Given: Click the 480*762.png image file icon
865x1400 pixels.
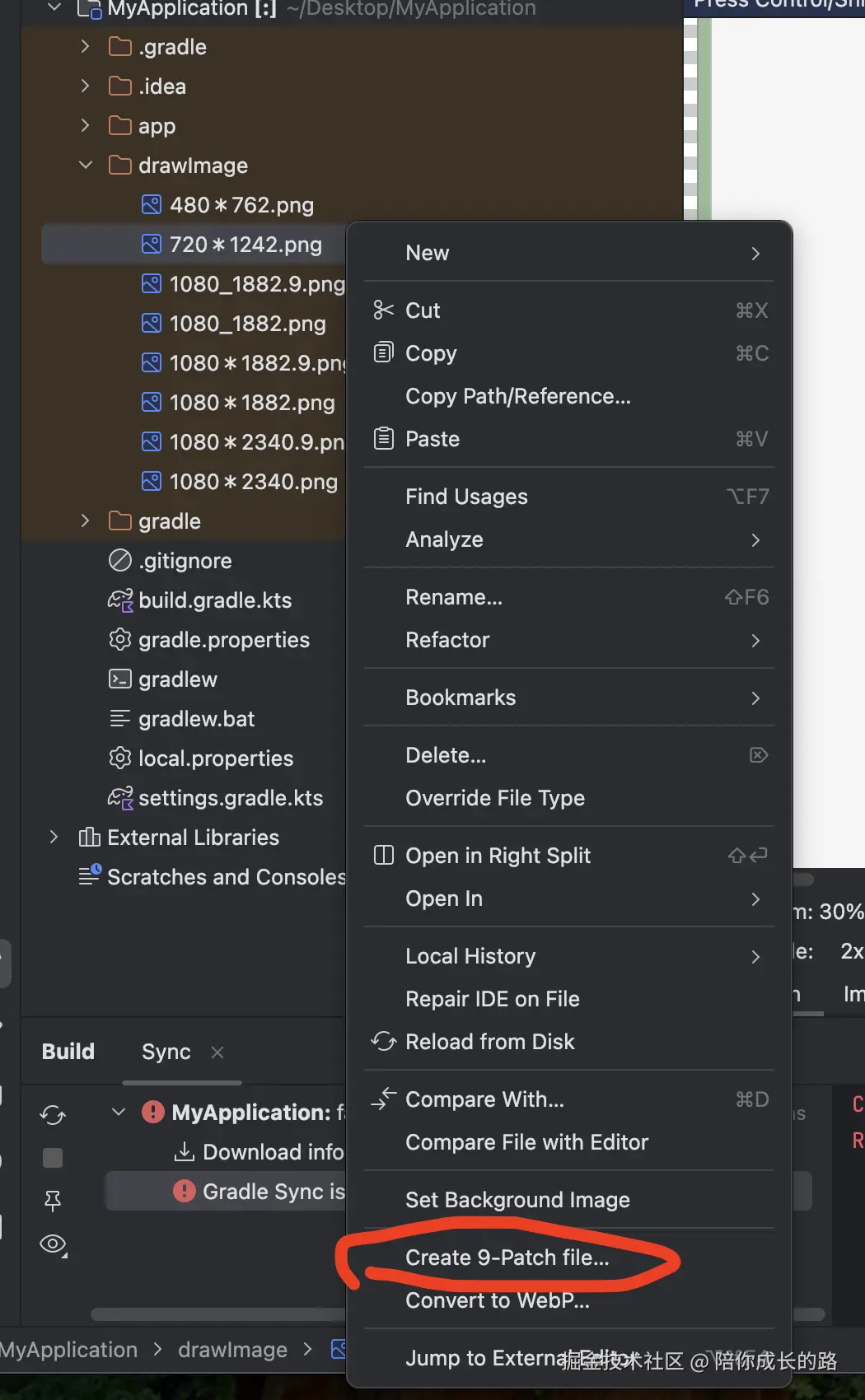Looking at the screenshot, I should coord(152,205).
